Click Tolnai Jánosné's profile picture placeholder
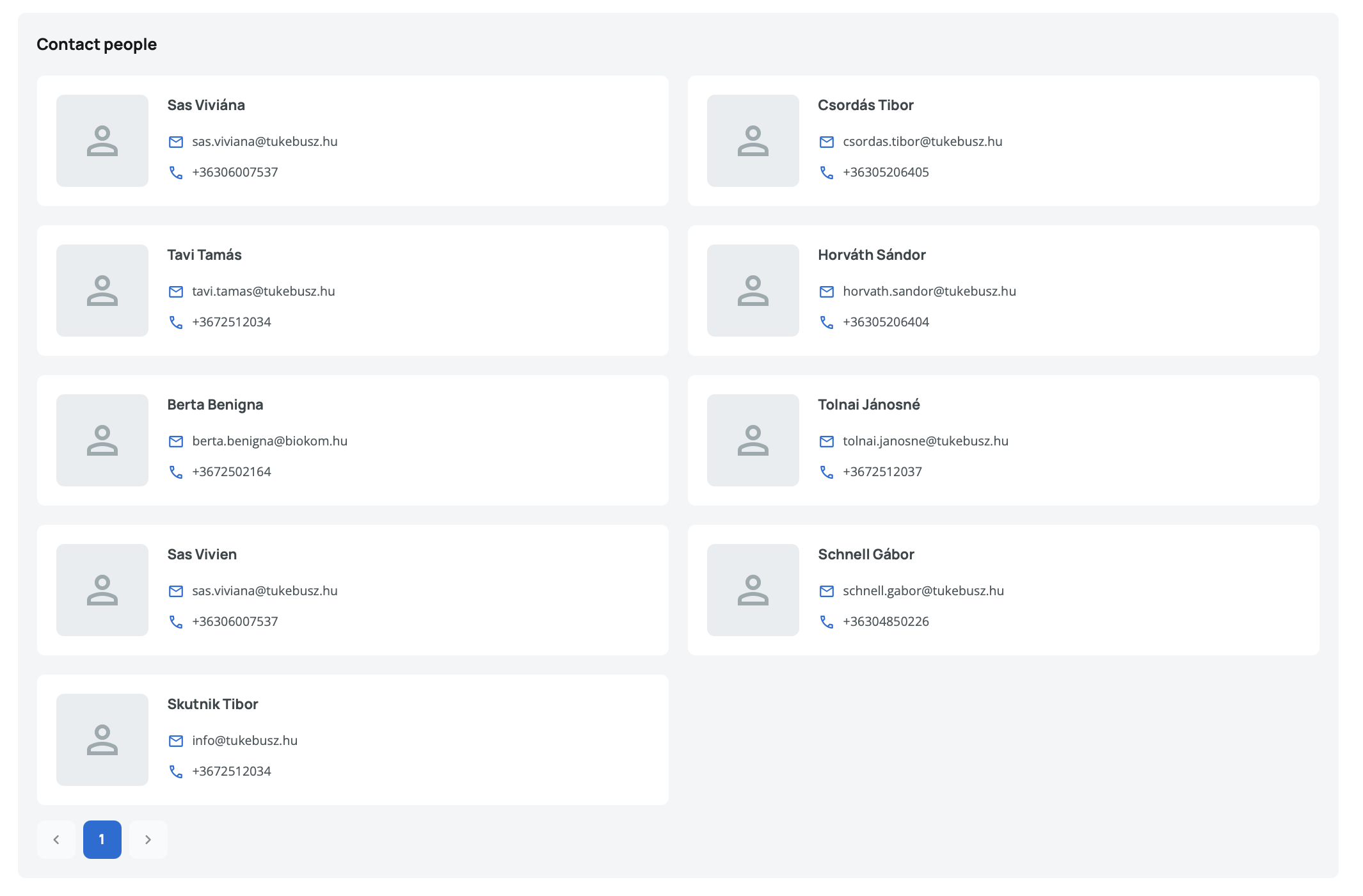This screenshot has width=1363, height=896. (753, 440)
